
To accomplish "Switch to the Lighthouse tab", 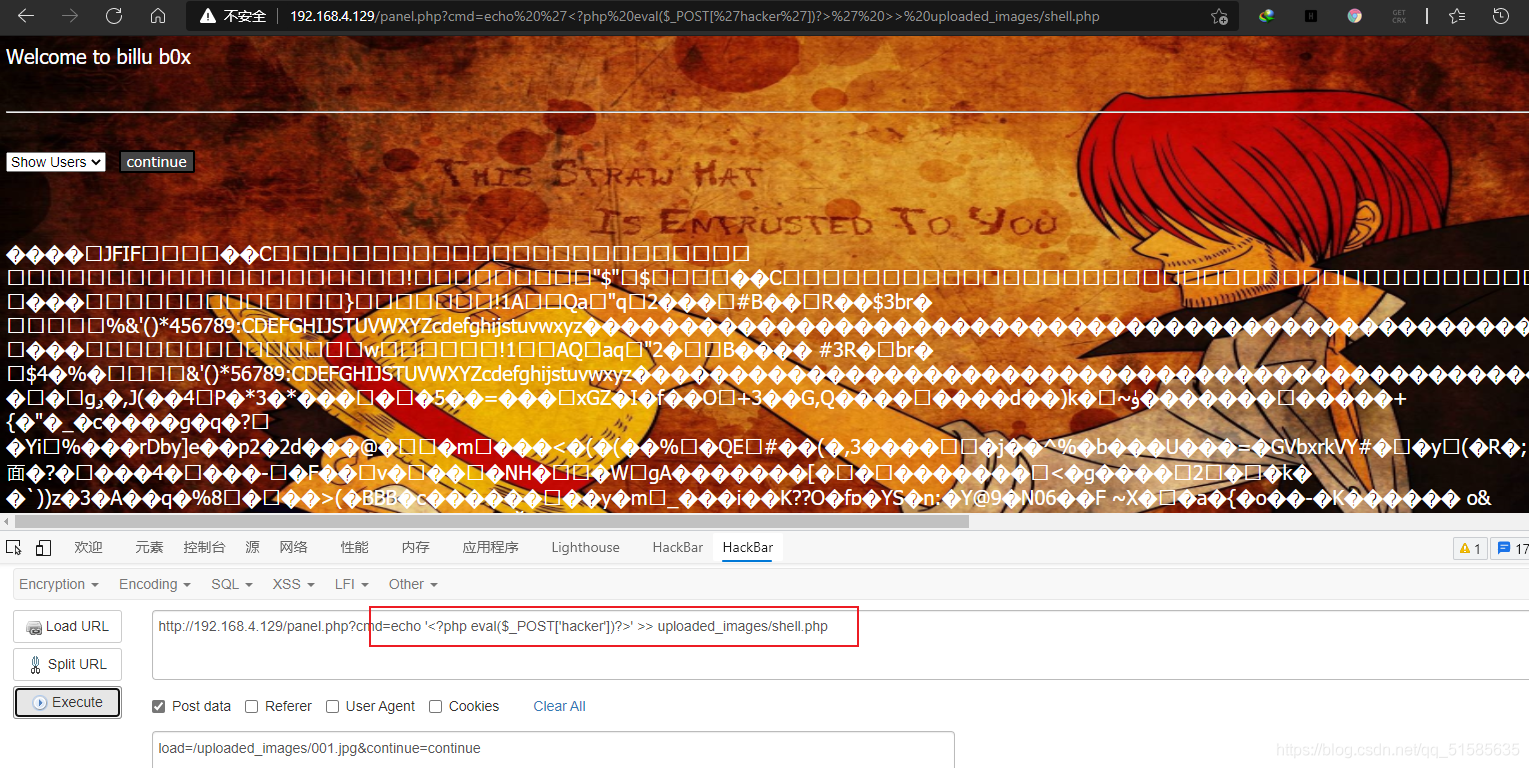I will point(585,547).
